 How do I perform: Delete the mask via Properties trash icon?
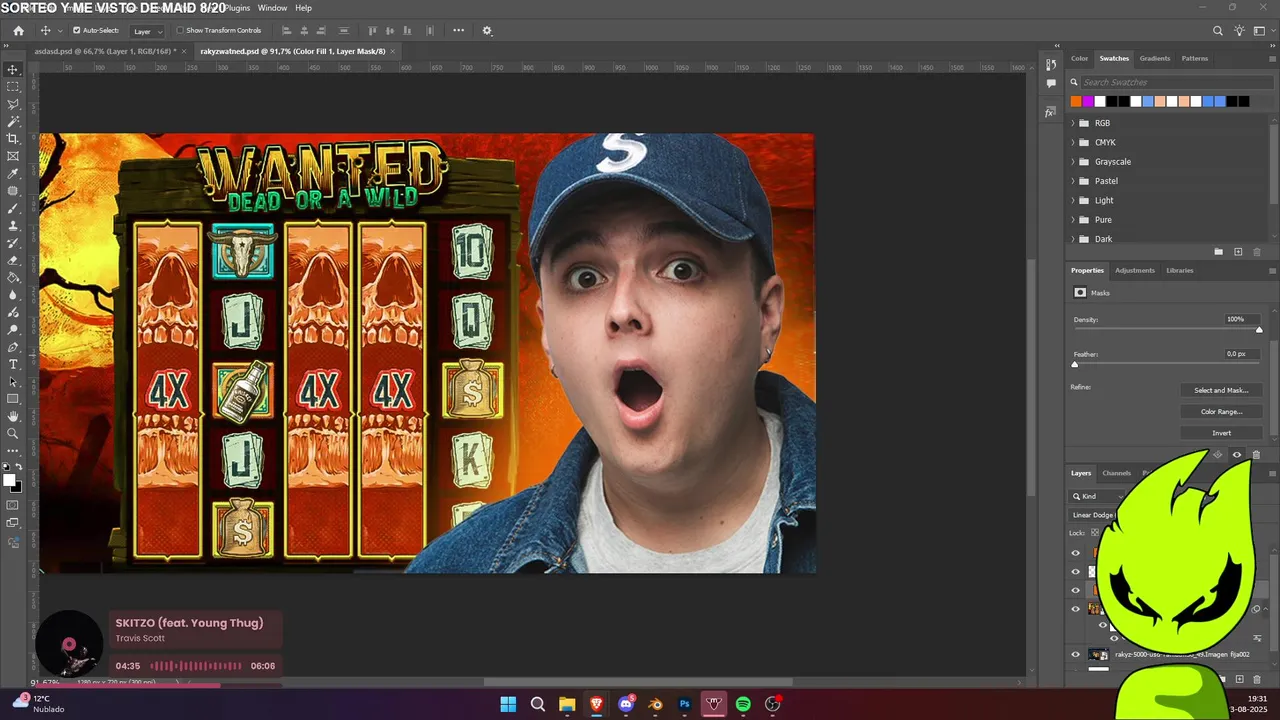tap(1257, 455)
